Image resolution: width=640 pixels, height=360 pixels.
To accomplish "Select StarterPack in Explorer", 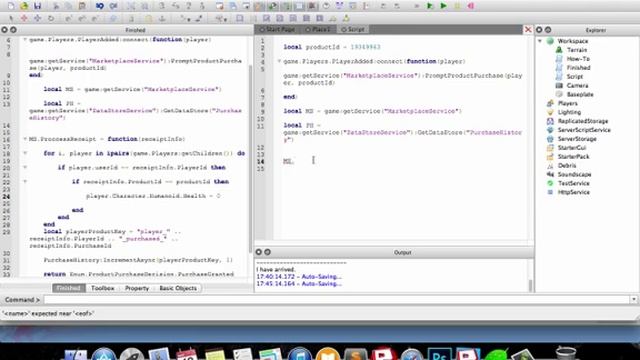I will point(573,157).
